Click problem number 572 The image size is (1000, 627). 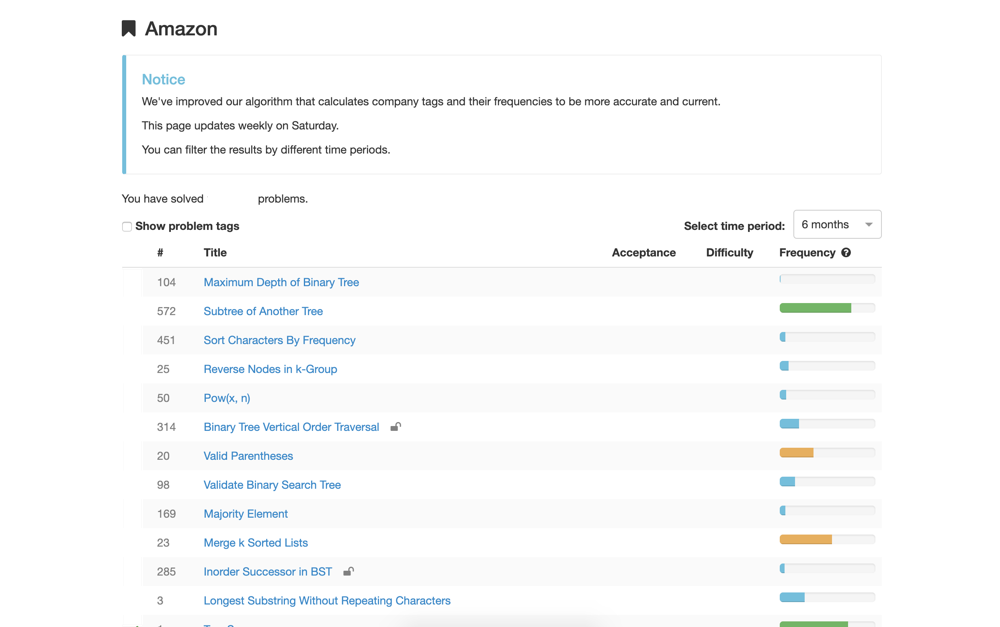[x=166, y=311]
